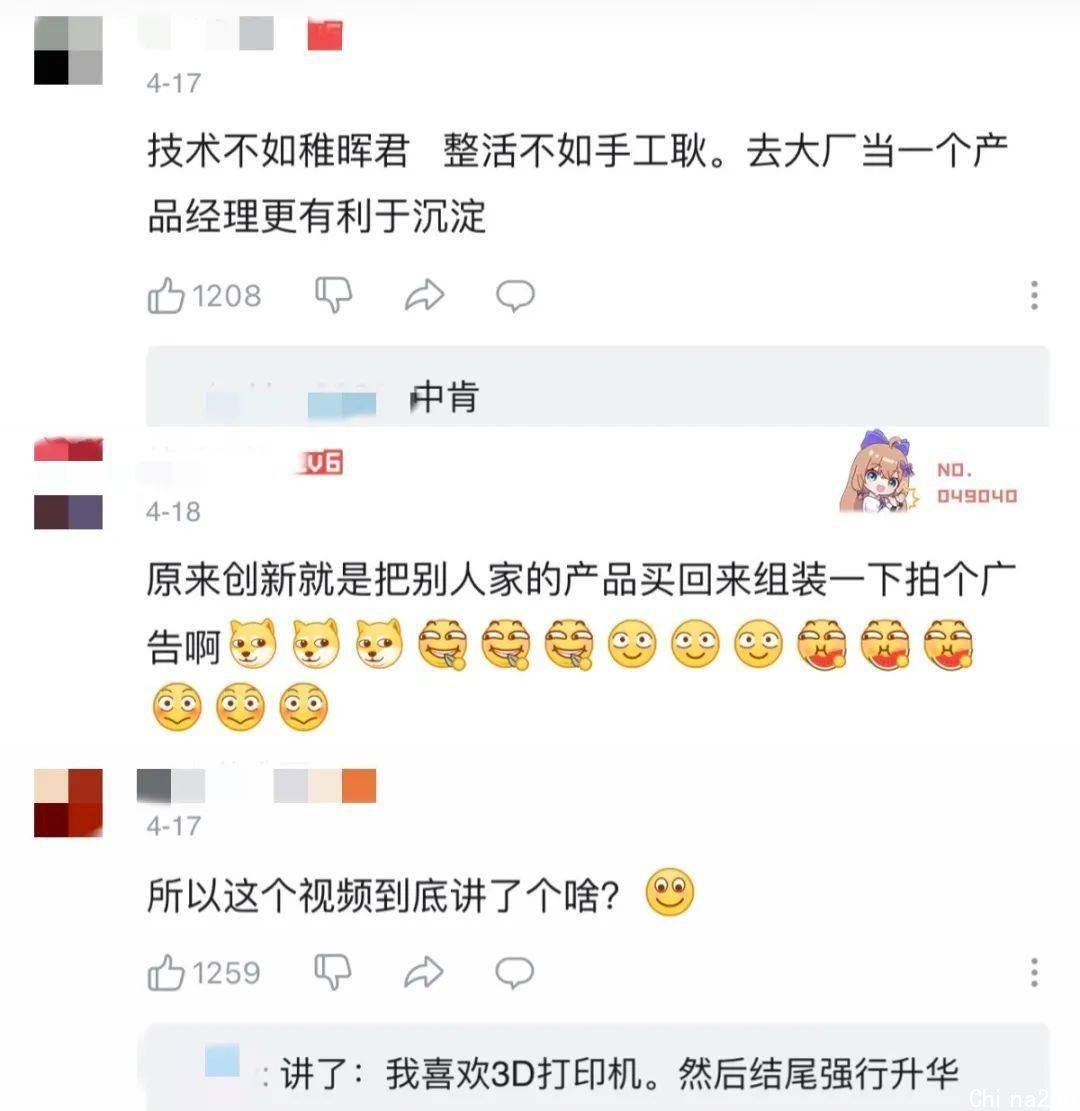
Task: Open more options for 1208-like comment
Action: [x=1034, y=295]
